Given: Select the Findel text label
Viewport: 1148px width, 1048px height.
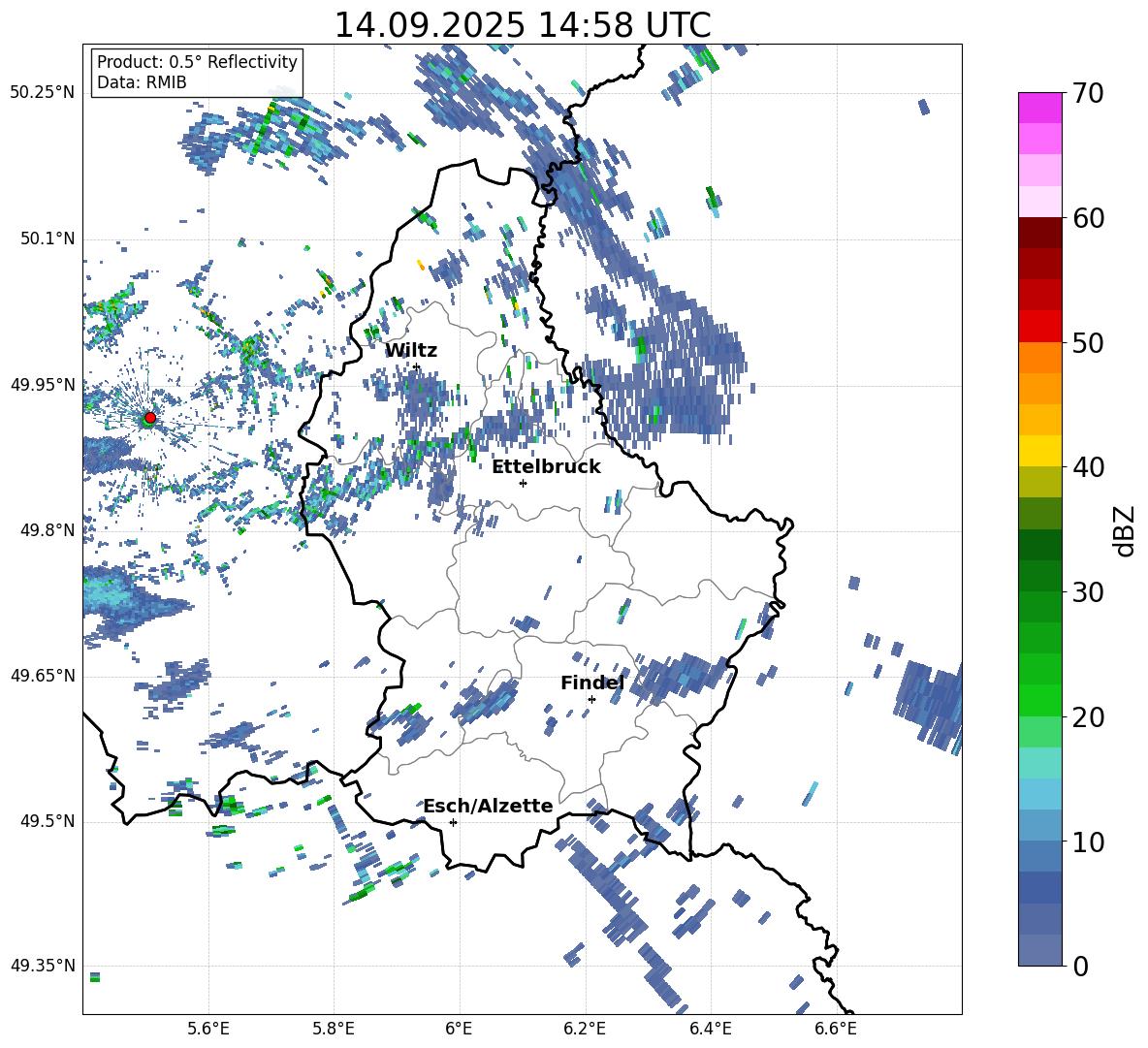Looking at the screenshot, I should [591, 683].
